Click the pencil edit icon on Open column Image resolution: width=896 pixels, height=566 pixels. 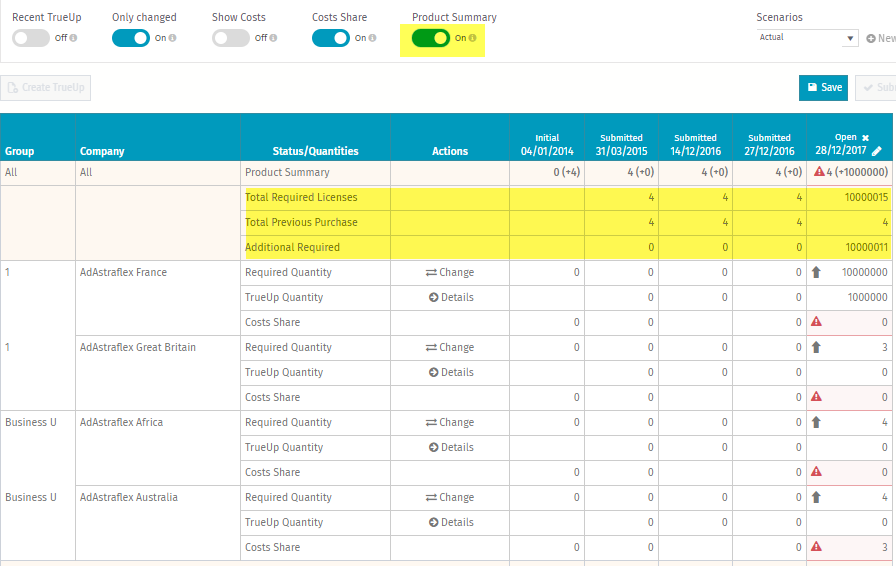point(877,151)
